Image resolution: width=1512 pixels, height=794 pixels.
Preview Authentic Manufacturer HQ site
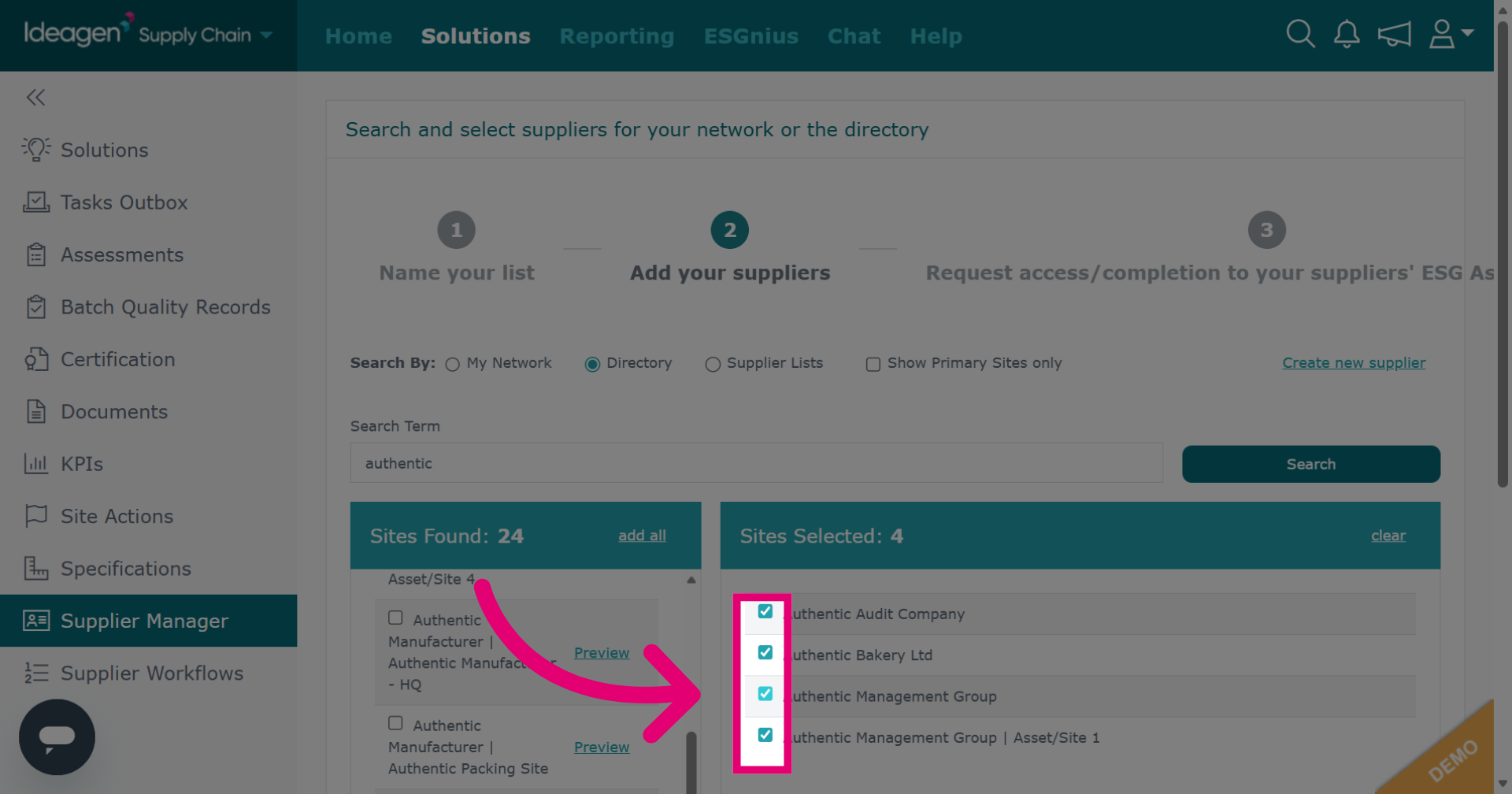click(x=602, y=652)
